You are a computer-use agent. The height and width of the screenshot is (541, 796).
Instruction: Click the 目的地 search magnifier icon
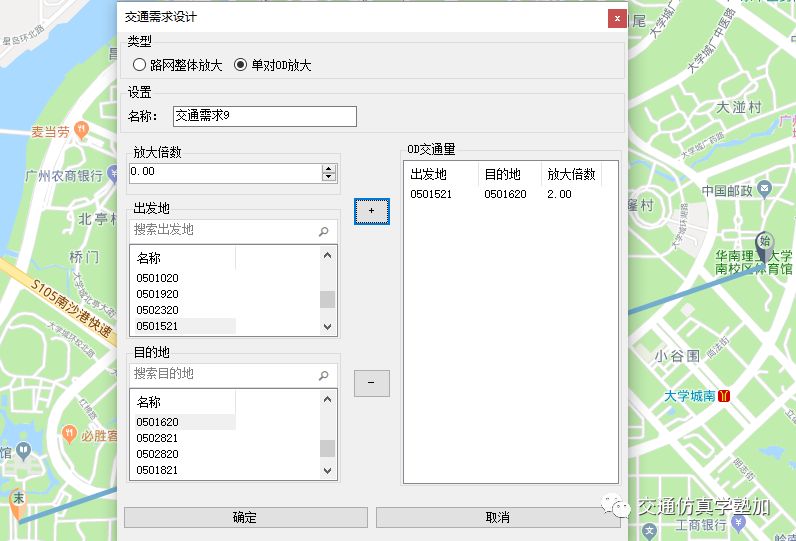[323, 376]
